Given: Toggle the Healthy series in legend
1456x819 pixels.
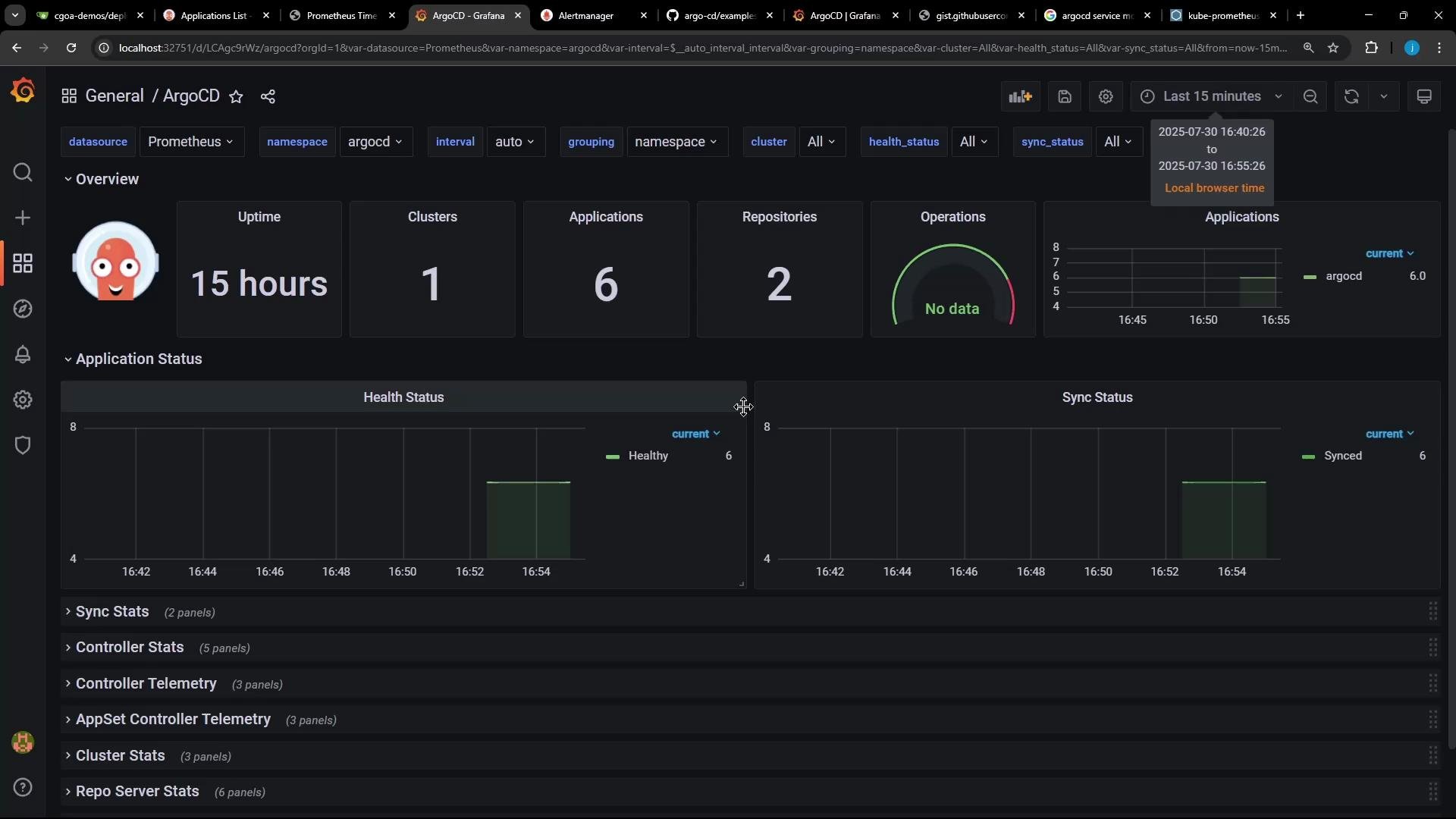Looking at the screenshot, I should point(648,456).
